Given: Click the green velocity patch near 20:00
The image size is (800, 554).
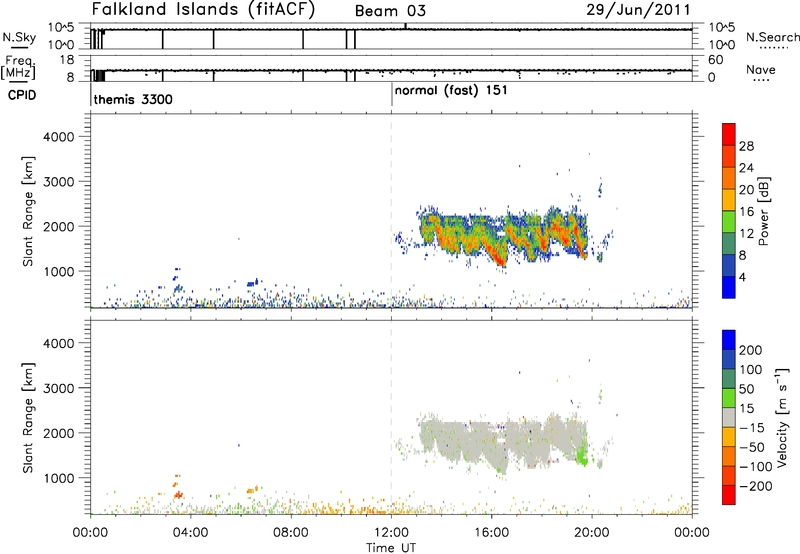Looking at the screenshot, I should [x=582, y=454].
